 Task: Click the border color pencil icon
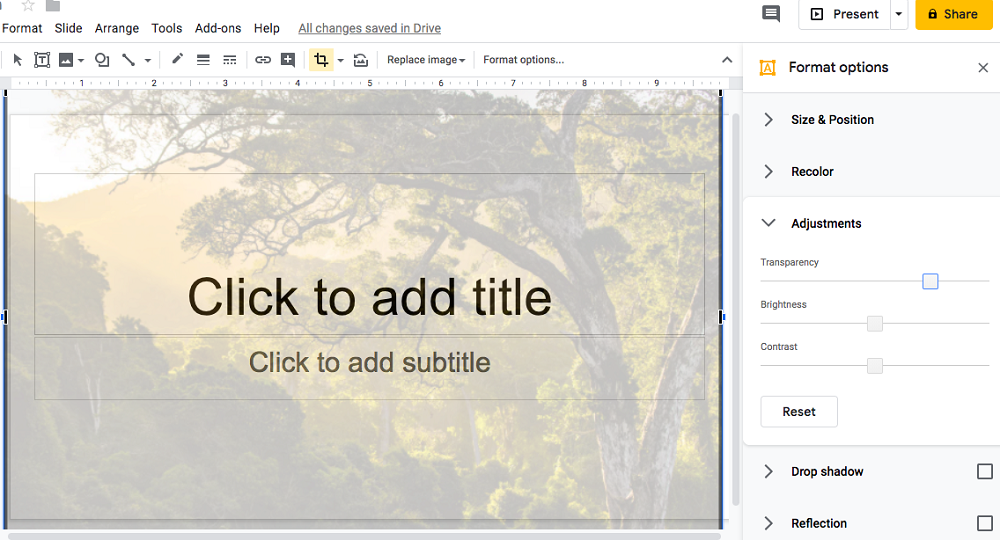pos(177,60)
